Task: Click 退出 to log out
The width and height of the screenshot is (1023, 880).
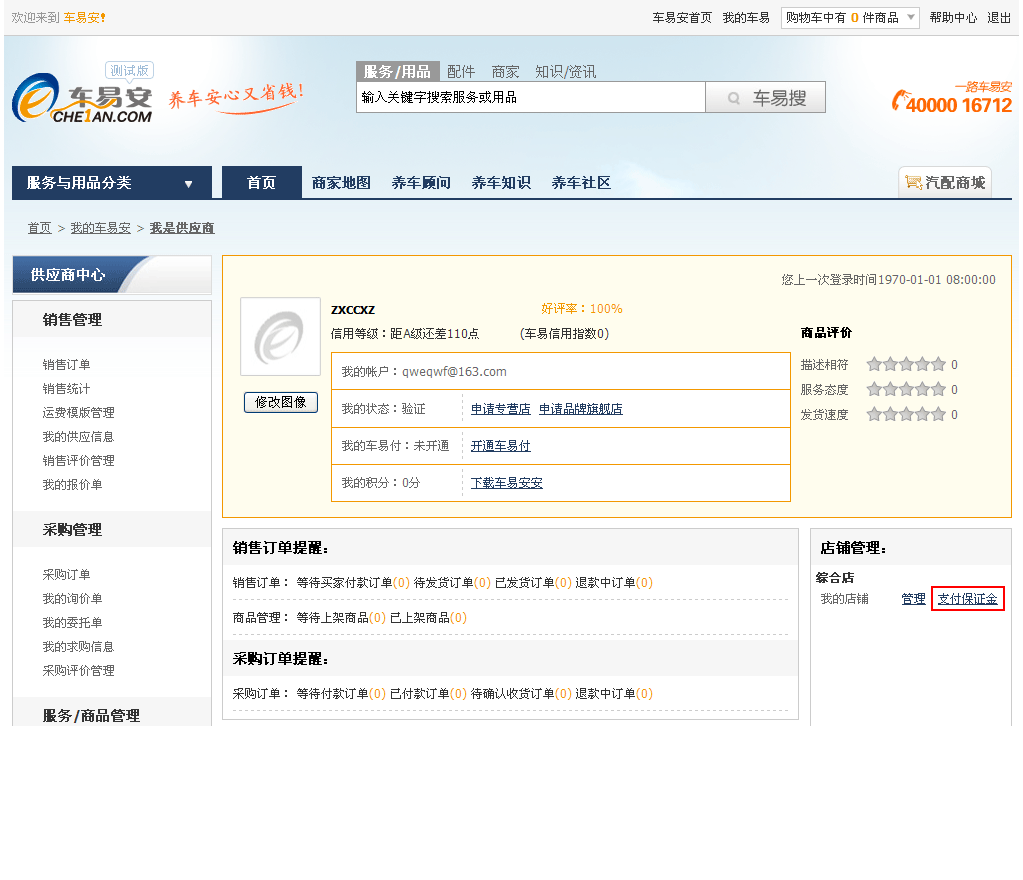Action: pos(999,18)
